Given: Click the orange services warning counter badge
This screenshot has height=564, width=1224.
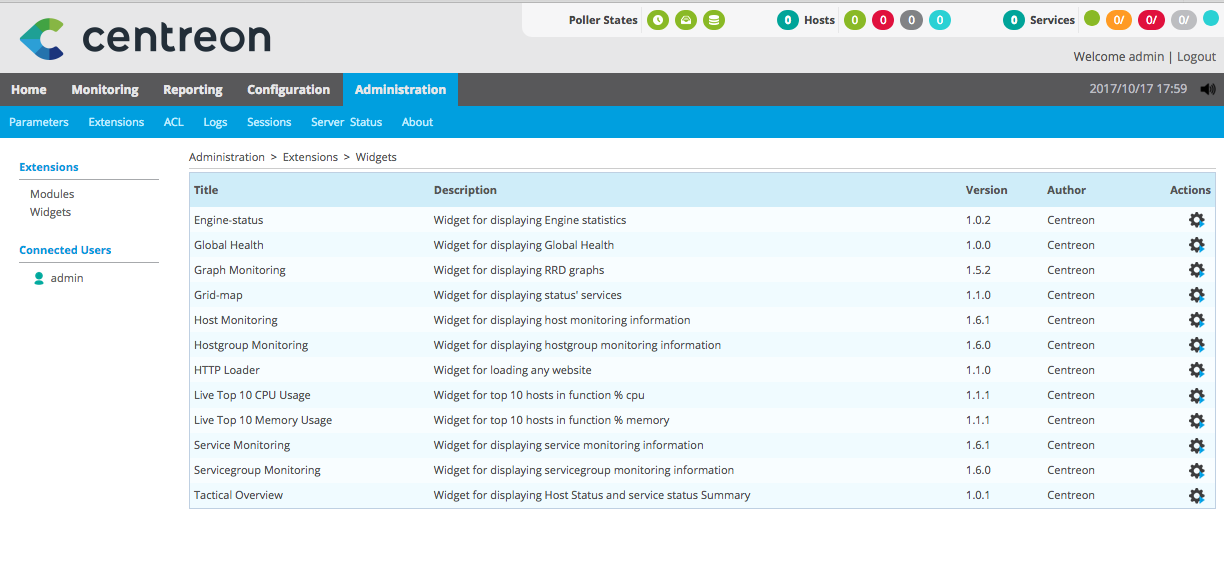Looking at the screenshot, I should pyautogui.click(x=1120, y=20).
